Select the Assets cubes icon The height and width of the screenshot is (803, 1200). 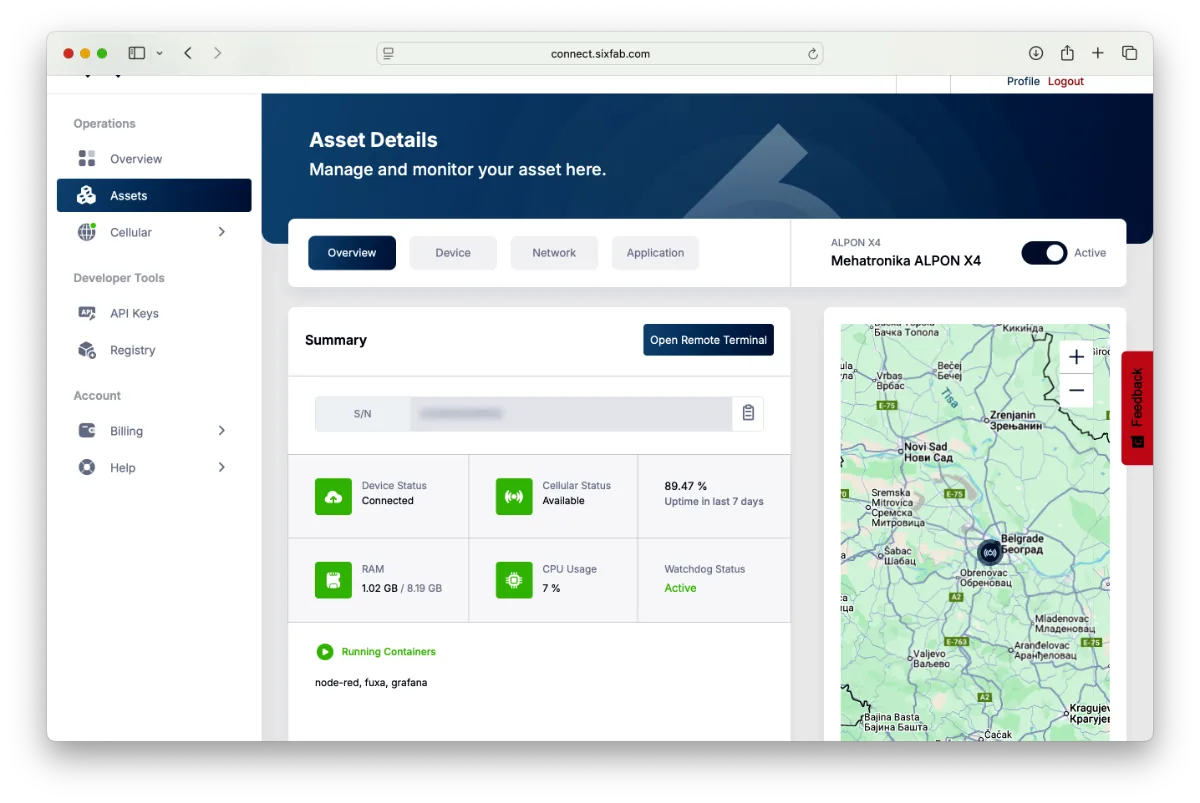point(87,196)
